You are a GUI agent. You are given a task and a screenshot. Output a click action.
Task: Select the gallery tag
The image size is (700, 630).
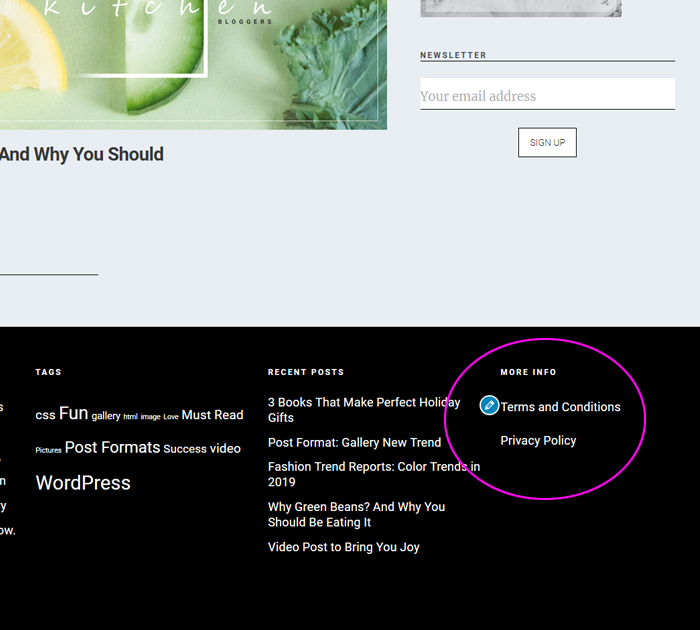106,416
